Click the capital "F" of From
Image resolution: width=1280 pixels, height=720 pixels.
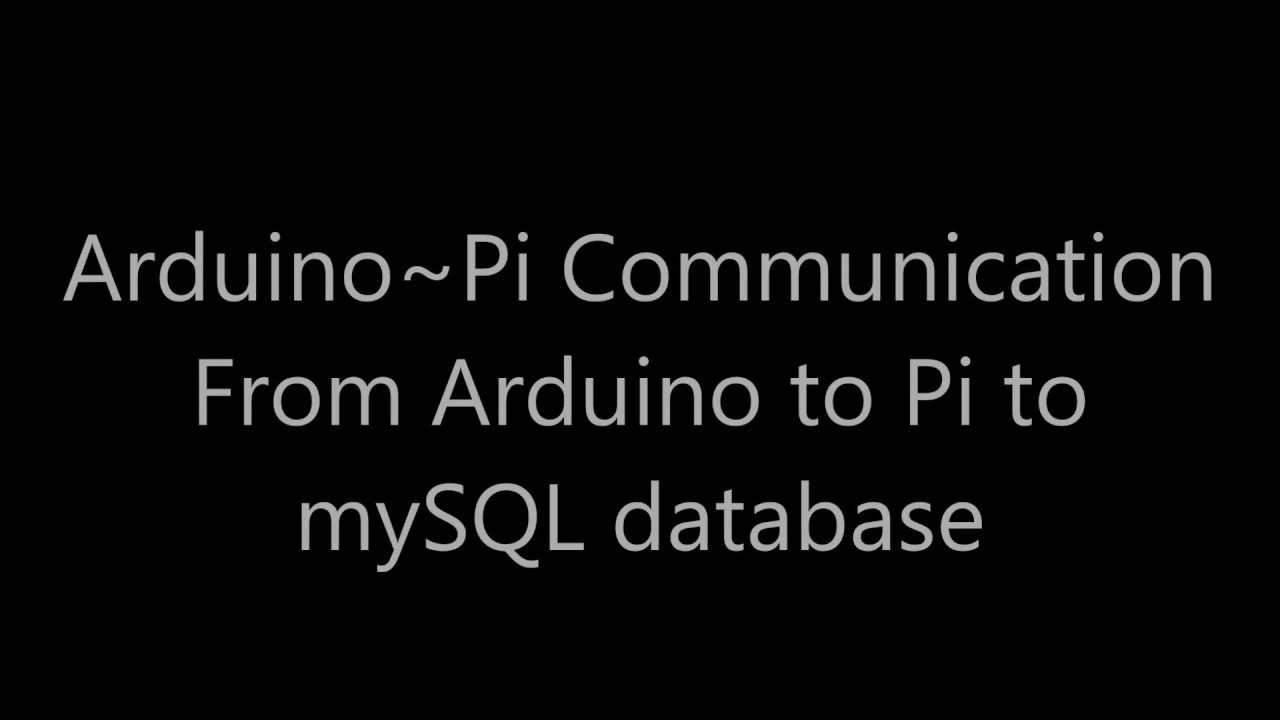(213, 394)
